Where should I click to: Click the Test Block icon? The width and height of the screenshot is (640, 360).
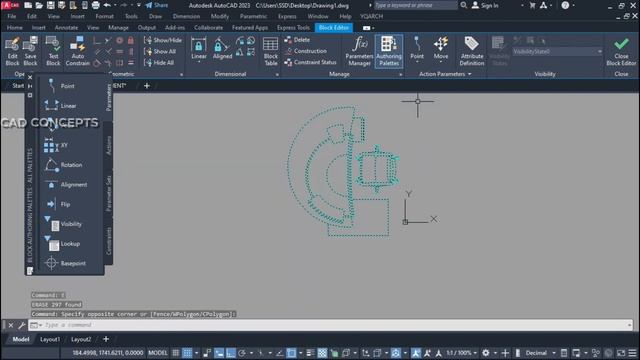click(53, 51)
